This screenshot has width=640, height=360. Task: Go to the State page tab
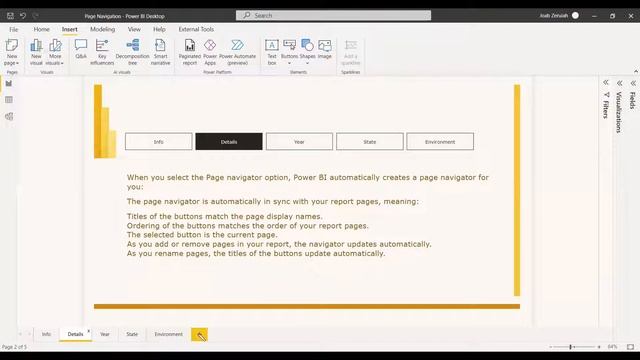click(x=132, y=334)
